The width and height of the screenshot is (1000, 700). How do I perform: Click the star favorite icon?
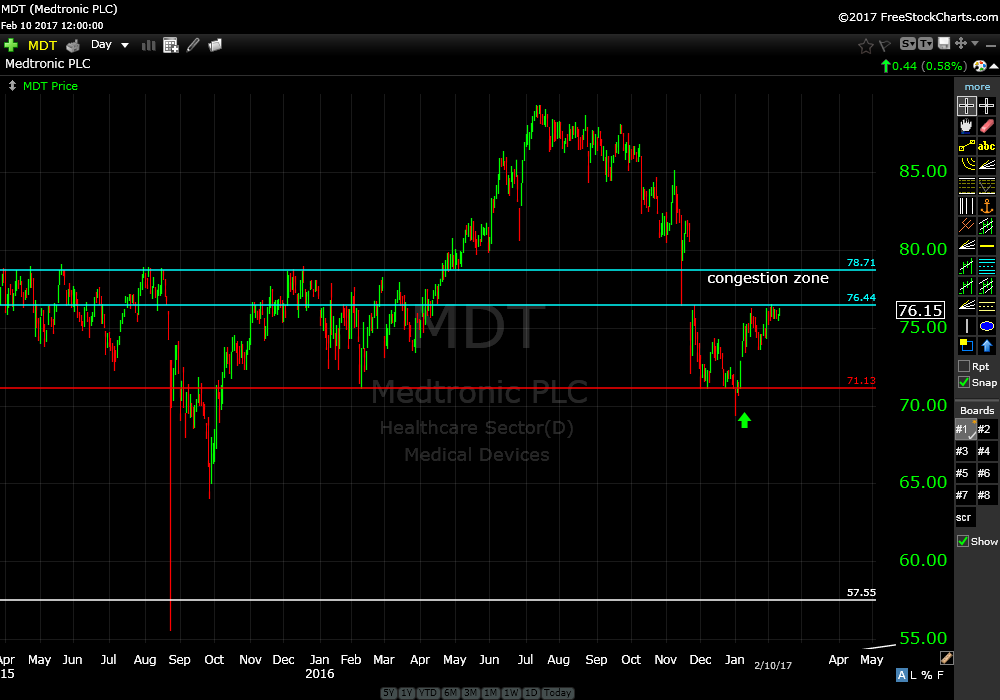(x=866, y=45)
